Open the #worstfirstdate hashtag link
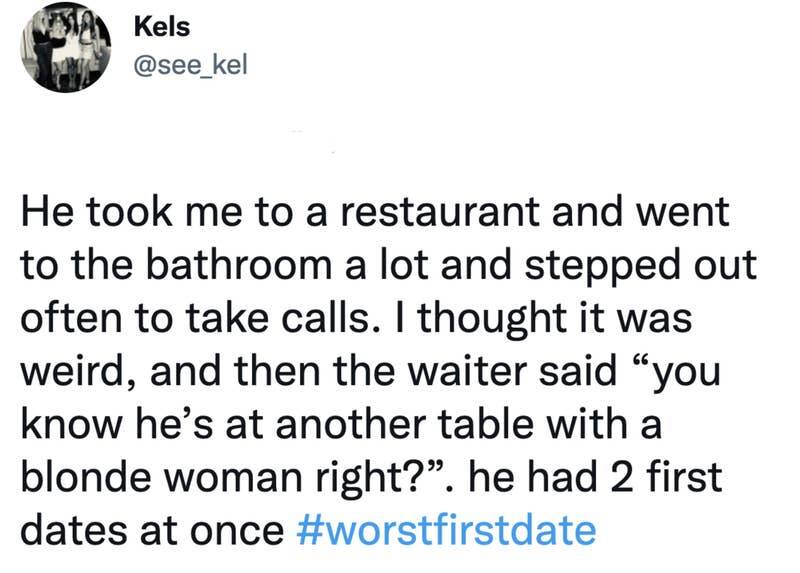This screenshot has height=573, width=800. tap(447, 529)
